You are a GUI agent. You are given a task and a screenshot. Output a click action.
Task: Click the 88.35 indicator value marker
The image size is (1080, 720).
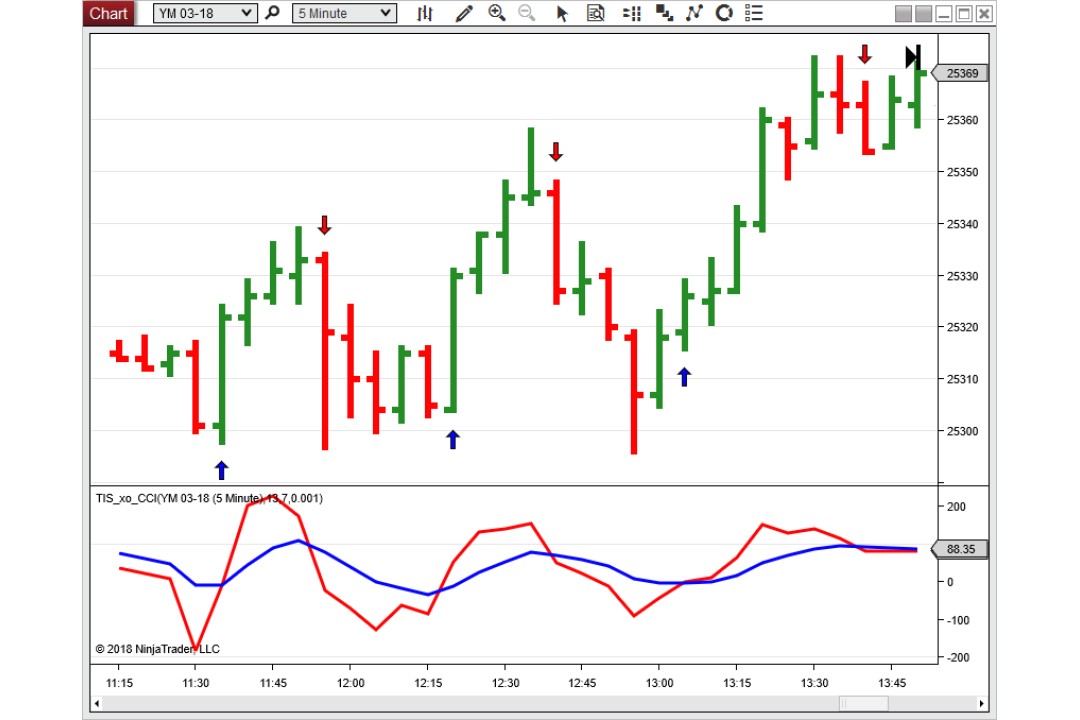tap(960, 549)
